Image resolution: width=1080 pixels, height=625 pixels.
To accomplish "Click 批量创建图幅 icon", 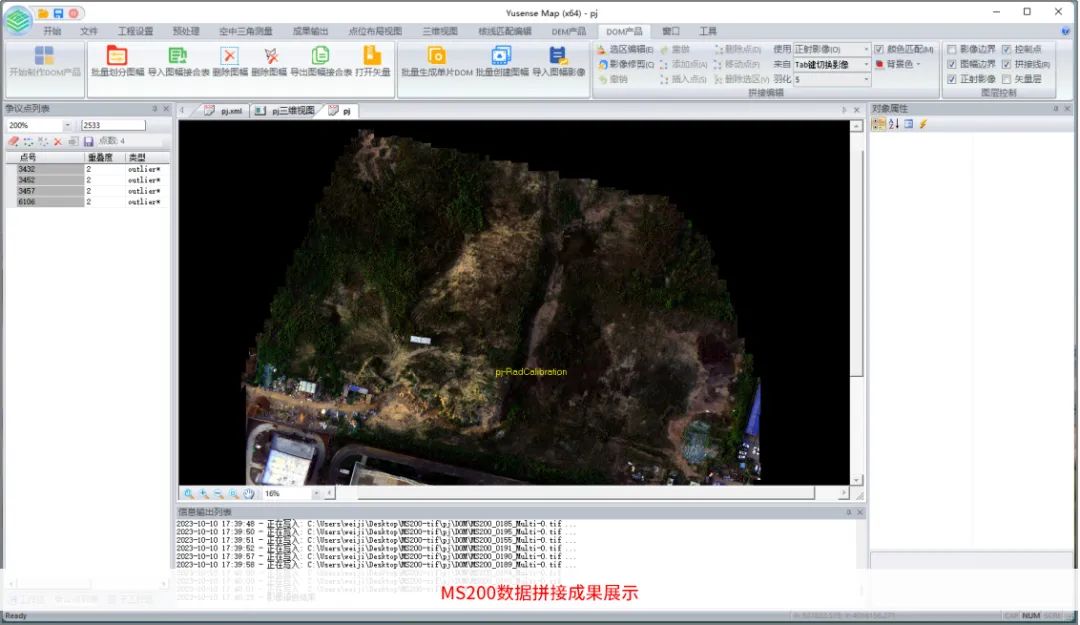I will tap(501, 56).
